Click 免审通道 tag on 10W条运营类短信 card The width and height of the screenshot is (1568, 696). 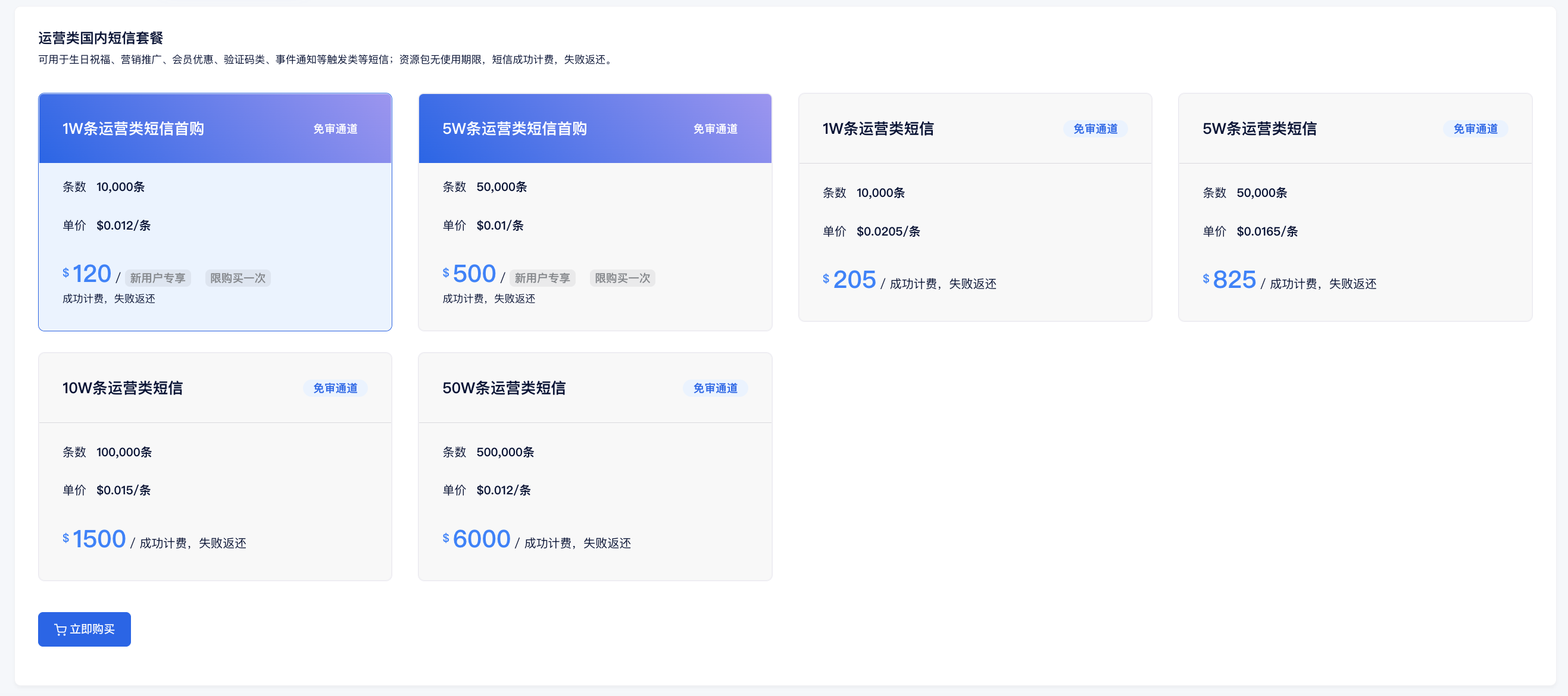[x=335, y=388]
